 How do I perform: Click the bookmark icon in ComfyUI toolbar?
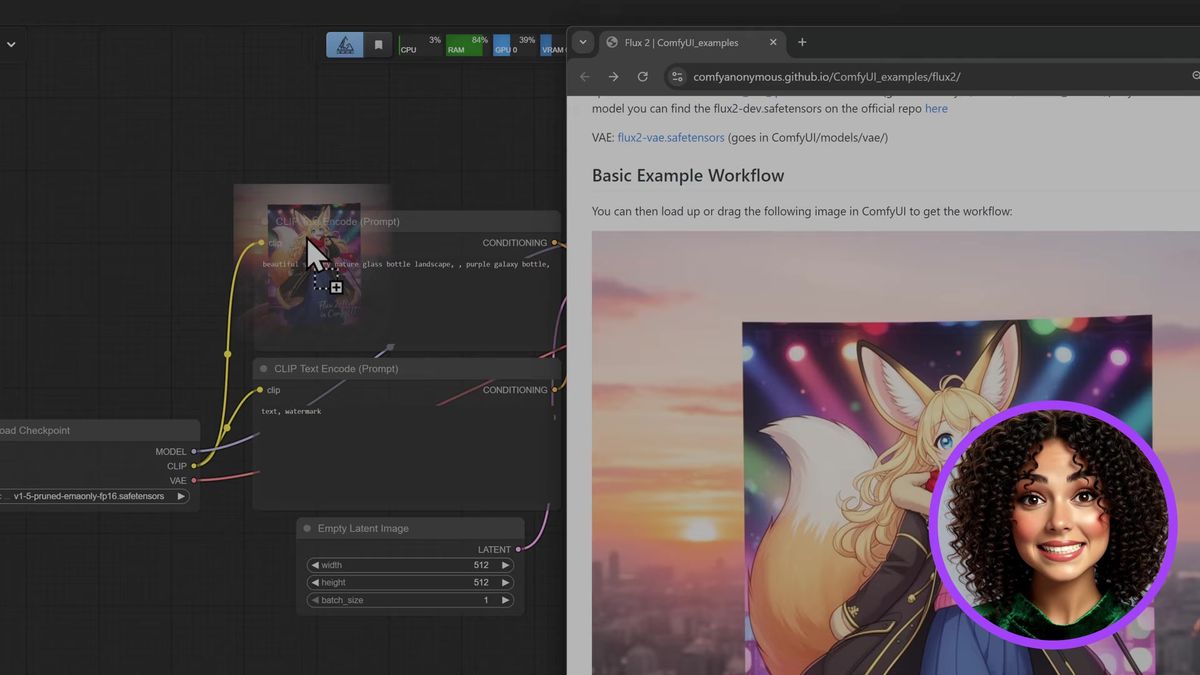(x=378, y=45)
